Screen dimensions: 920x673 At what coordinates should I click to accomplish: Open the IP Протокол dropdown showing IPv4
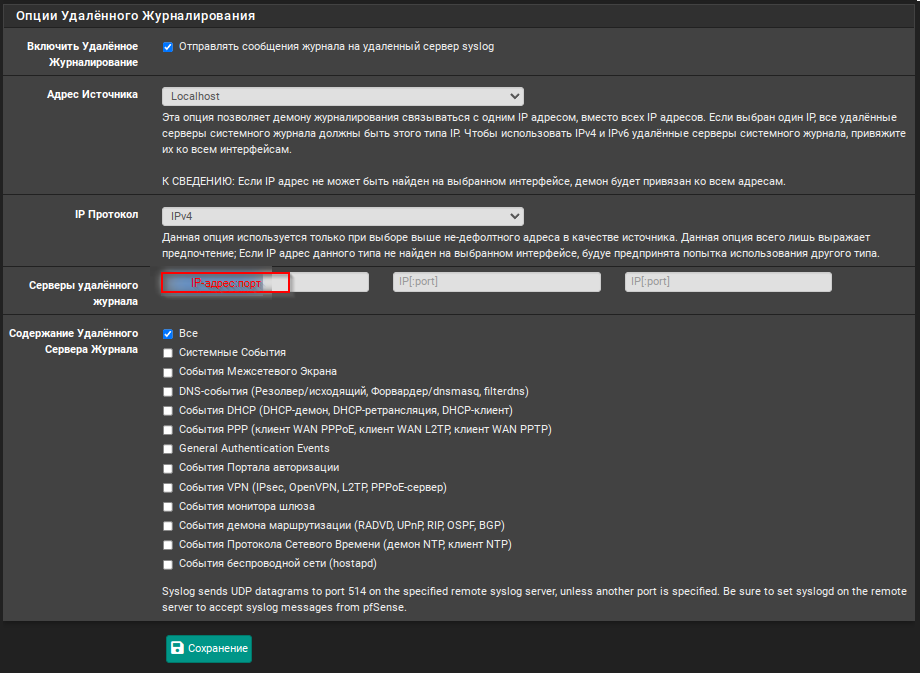343,217
